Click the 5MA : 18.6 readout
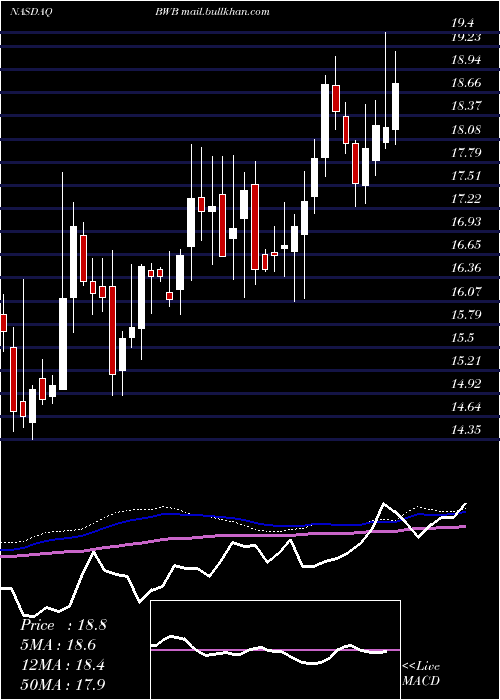Viewport: 500px width, 700px height. (59, 645)
